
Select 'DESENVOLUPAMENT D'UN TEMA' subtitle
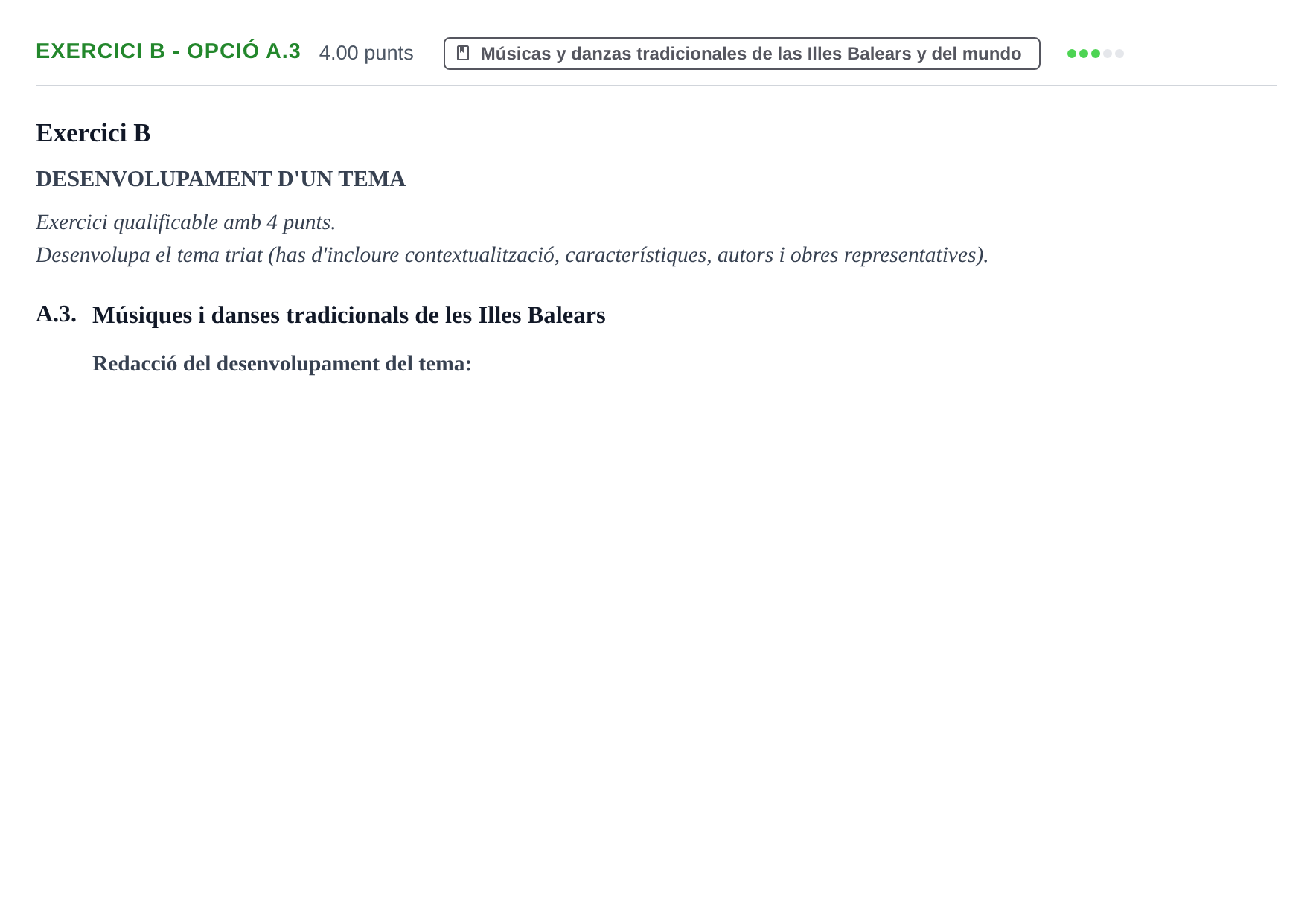[220, 179]
